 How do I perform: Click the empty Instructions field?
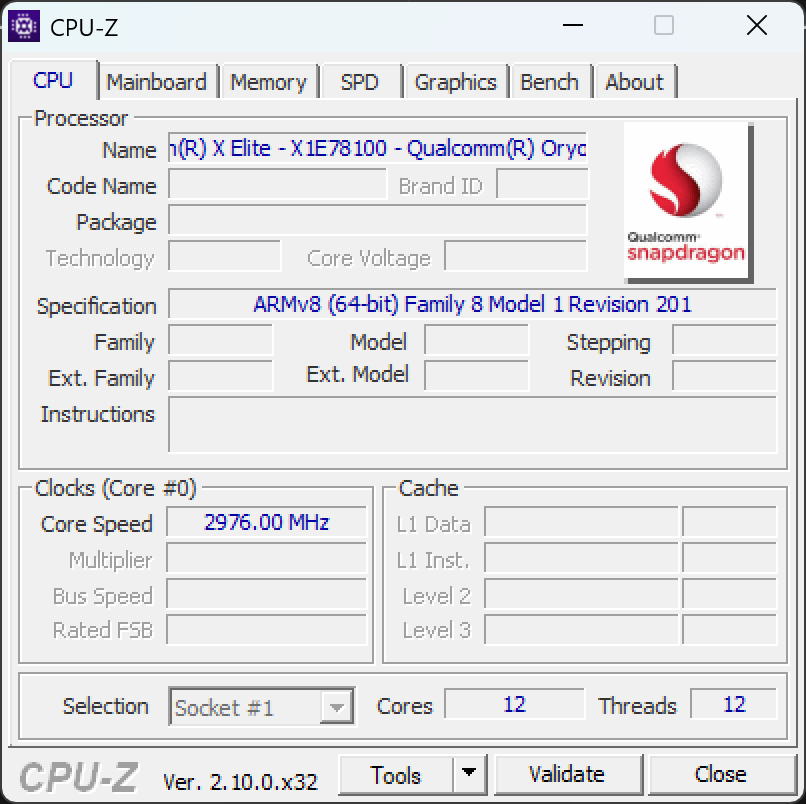[472, 425]
